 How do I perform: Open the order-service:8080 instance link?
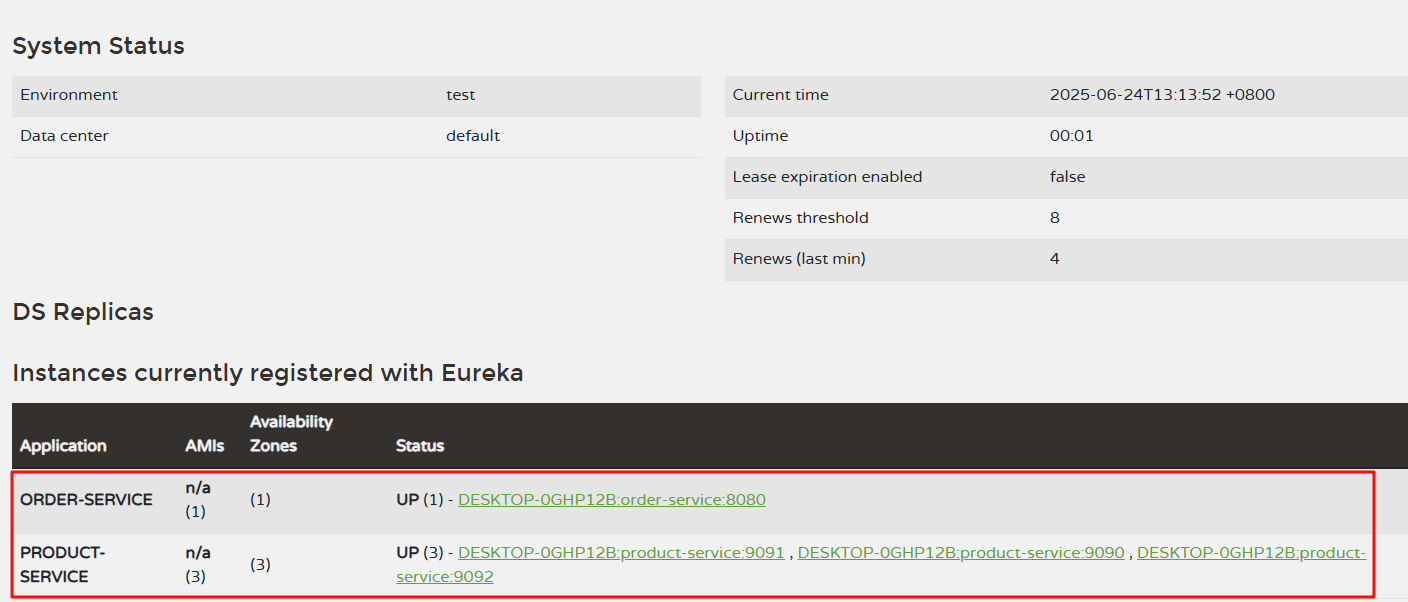(x=612, y=500)
